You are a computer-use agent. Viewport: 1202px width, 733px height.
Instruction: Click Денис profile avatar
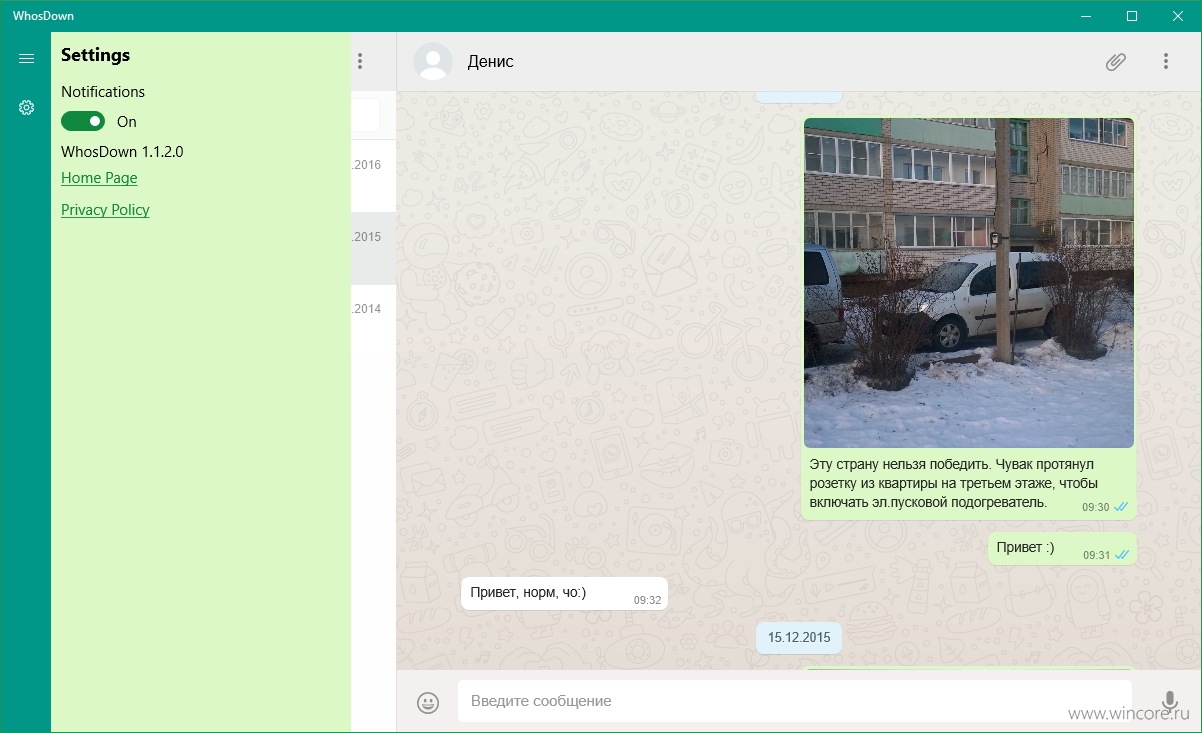(433, 62)
